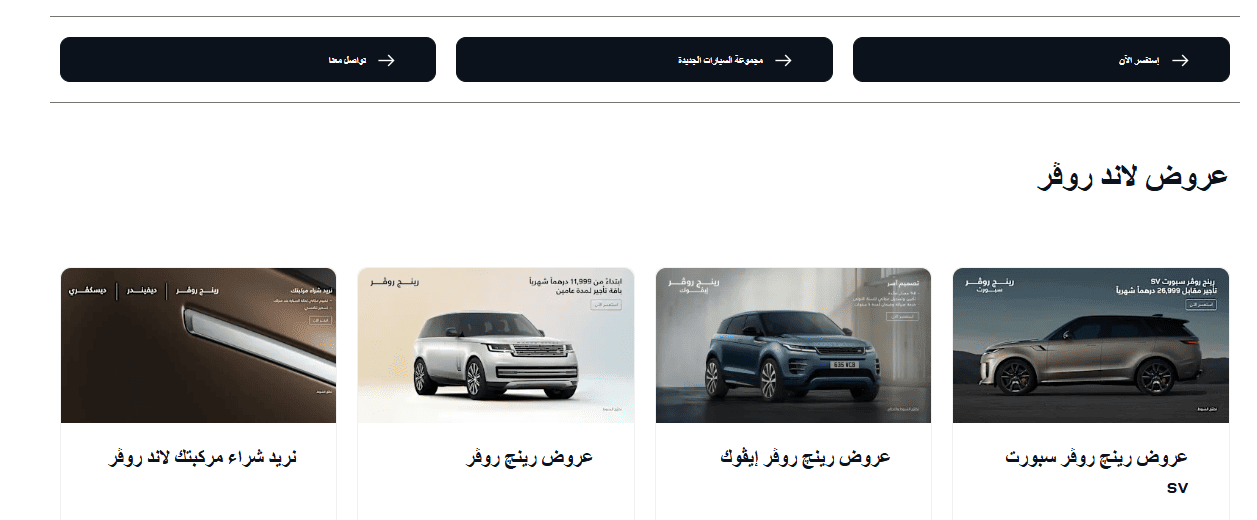Click small enquire button inside Sport SV banner
The height and width of the screenshot is (520, 1257).
1201,305
